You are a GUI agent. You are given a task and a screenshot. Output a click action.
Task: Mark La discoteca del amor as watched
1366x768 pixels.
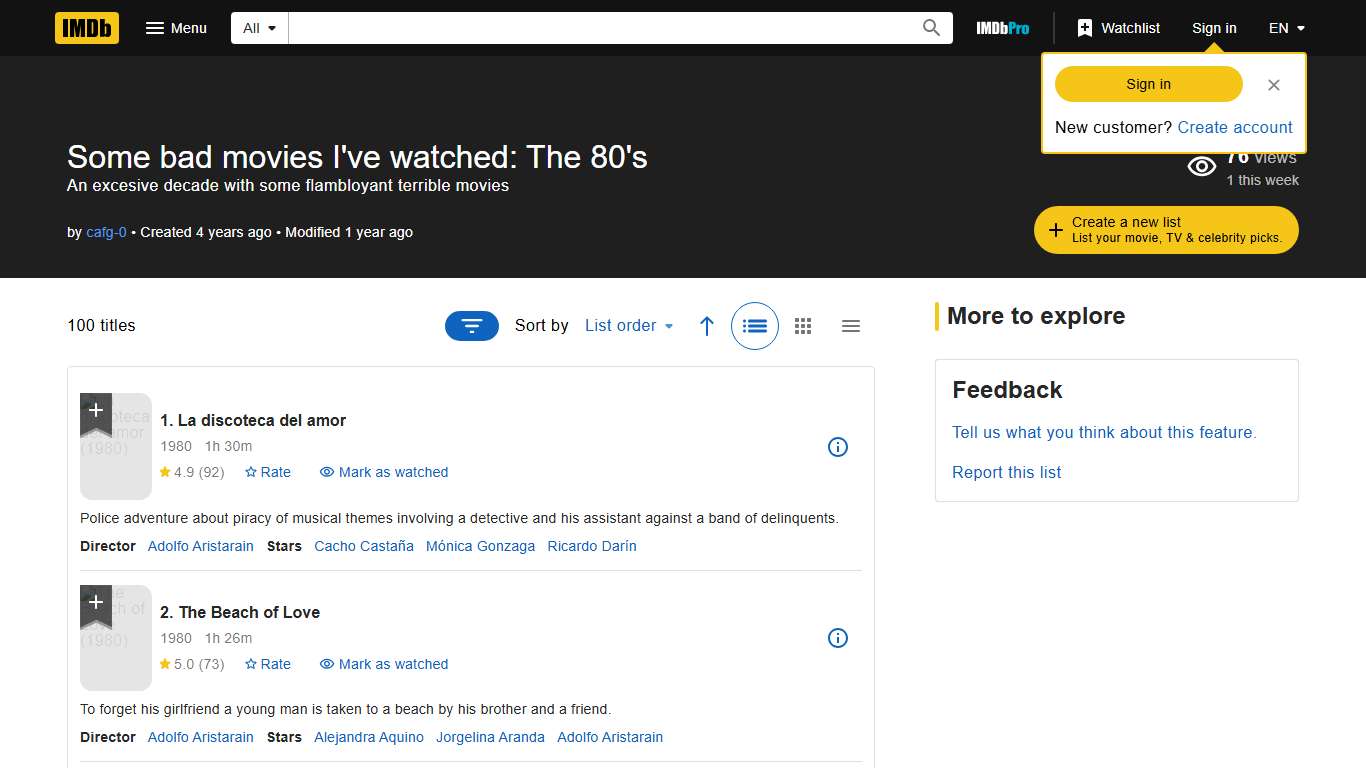383,472
